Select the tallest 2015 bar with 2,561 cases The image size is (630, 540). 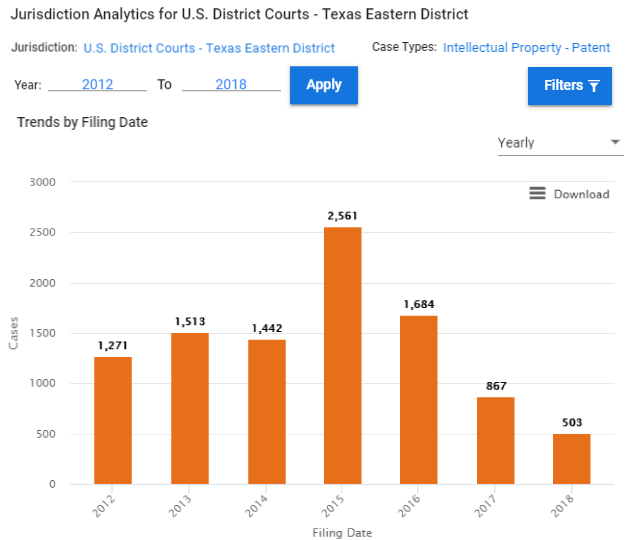tap(343, 355)
